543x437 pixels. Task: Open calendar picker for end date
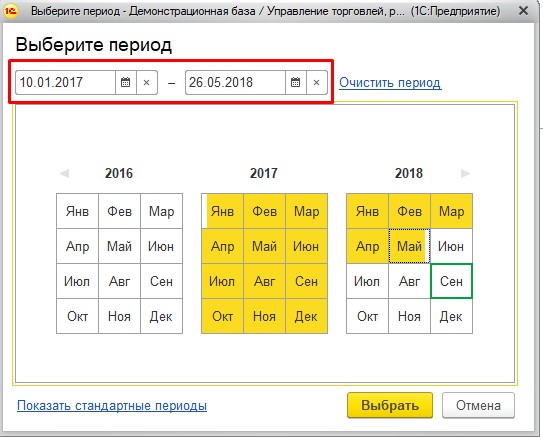296,82
